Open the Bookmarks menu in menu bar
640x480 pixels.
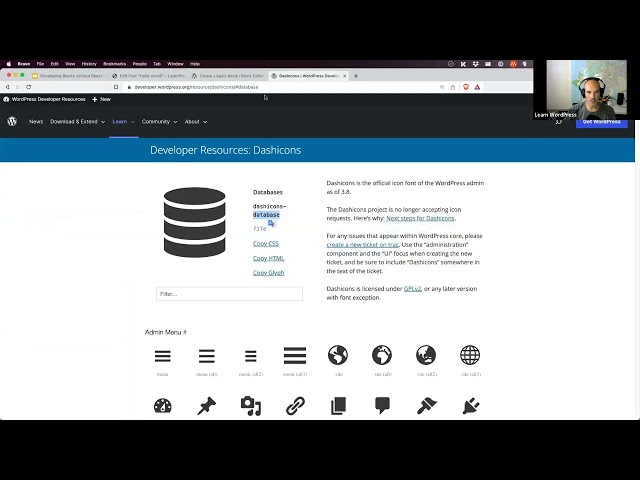click(x=114, y=64)
